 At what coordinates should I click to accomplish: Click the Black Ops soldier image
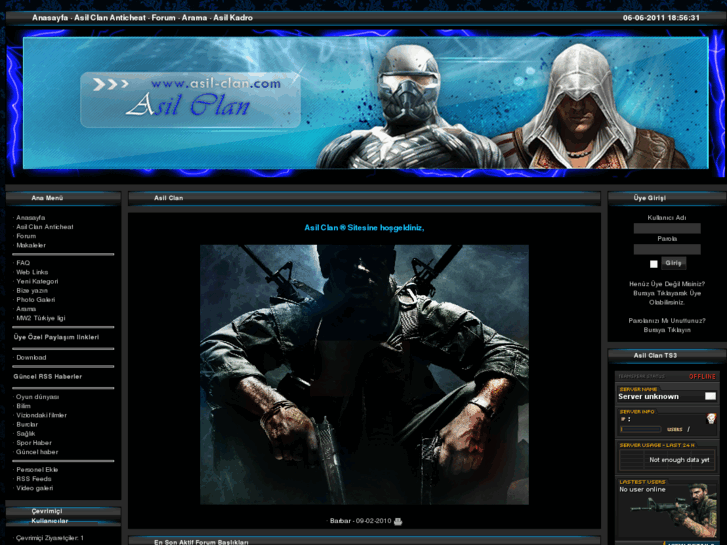[364, 375]
